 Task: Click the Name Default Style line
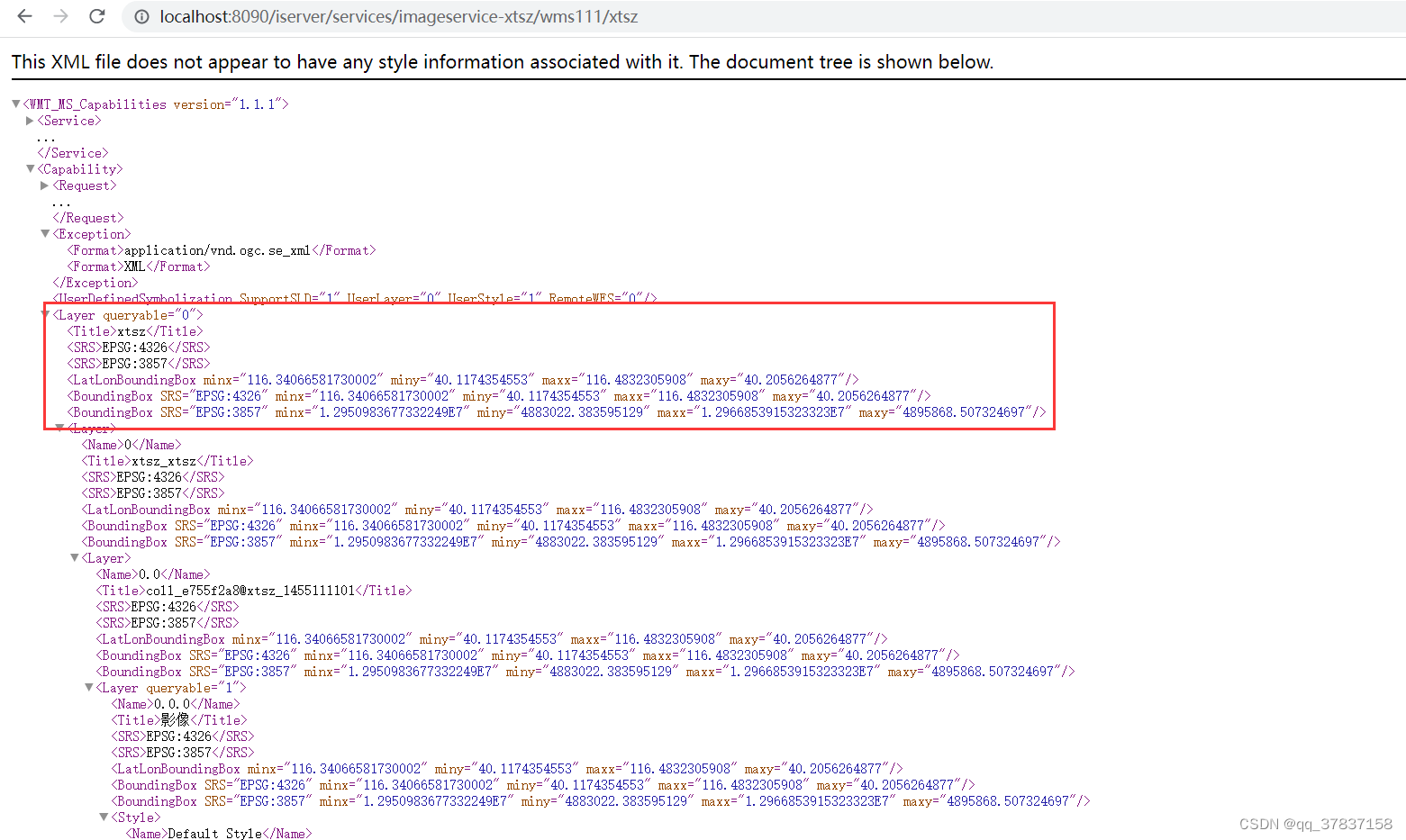(x=219, y=834)
